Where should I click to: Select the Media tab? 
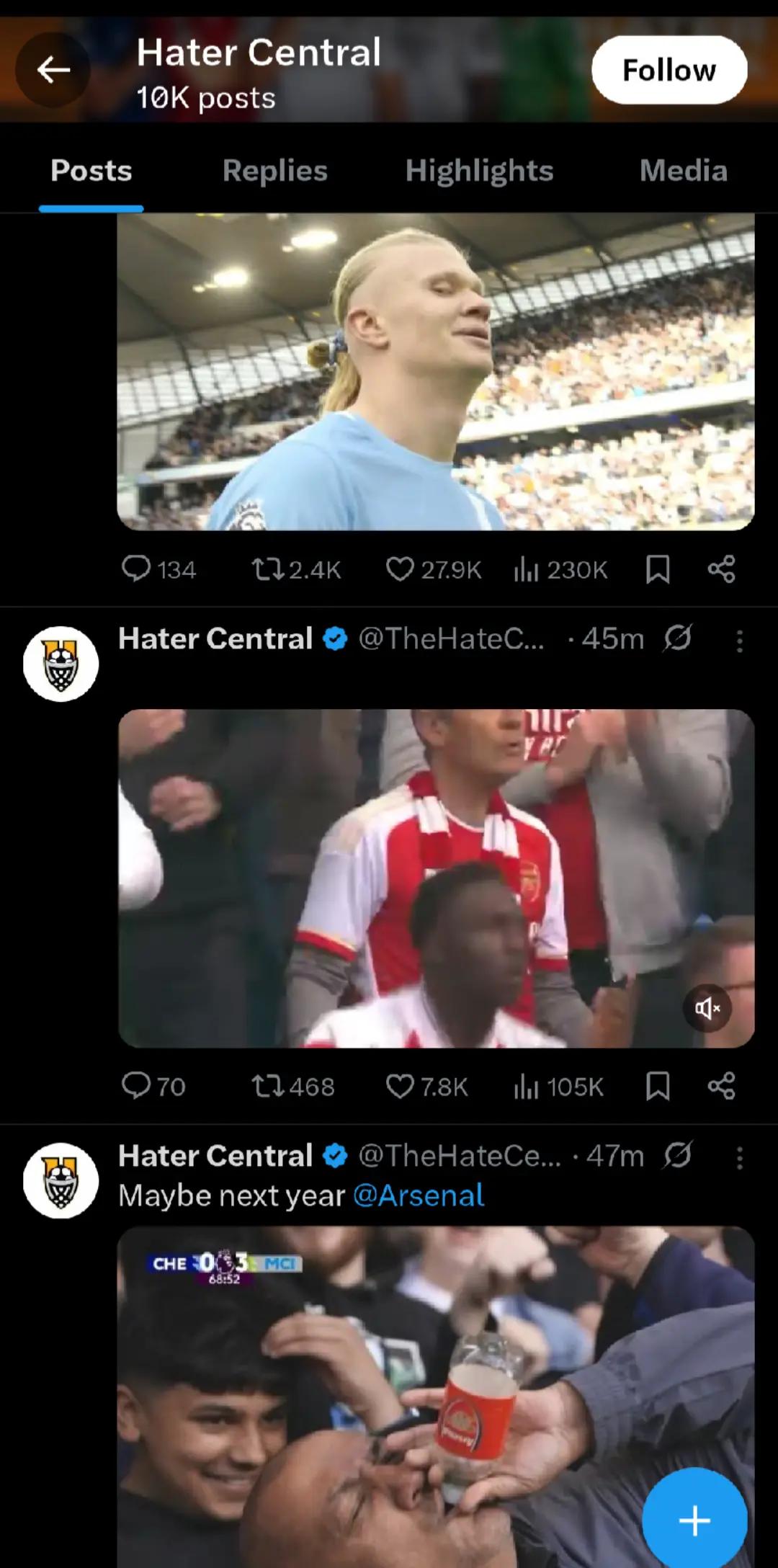pyautogui.click(x=683, y=171)
